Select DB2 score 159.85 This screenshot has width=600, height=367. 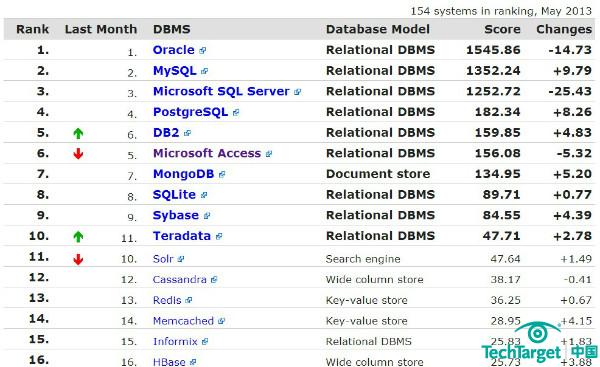point(497,133)
